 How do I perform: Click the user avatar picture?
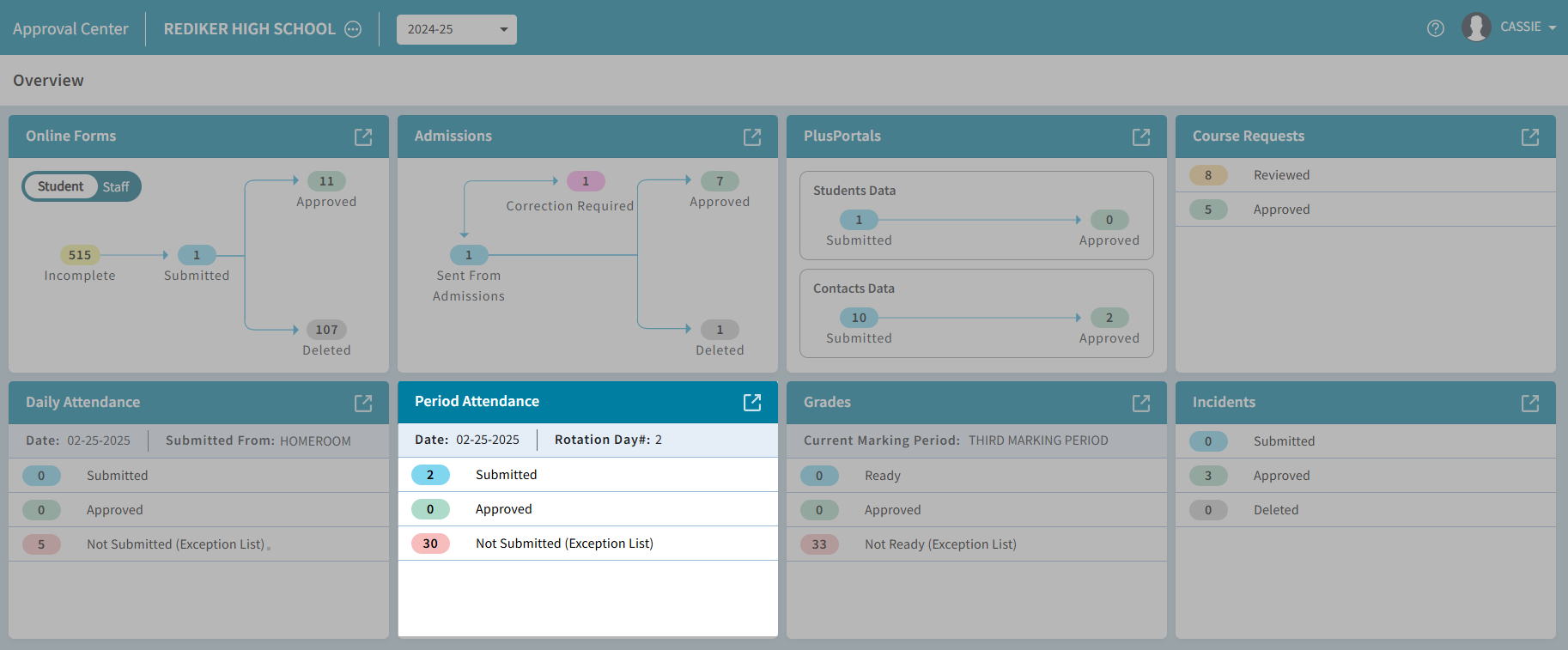tap(1476, 27)
